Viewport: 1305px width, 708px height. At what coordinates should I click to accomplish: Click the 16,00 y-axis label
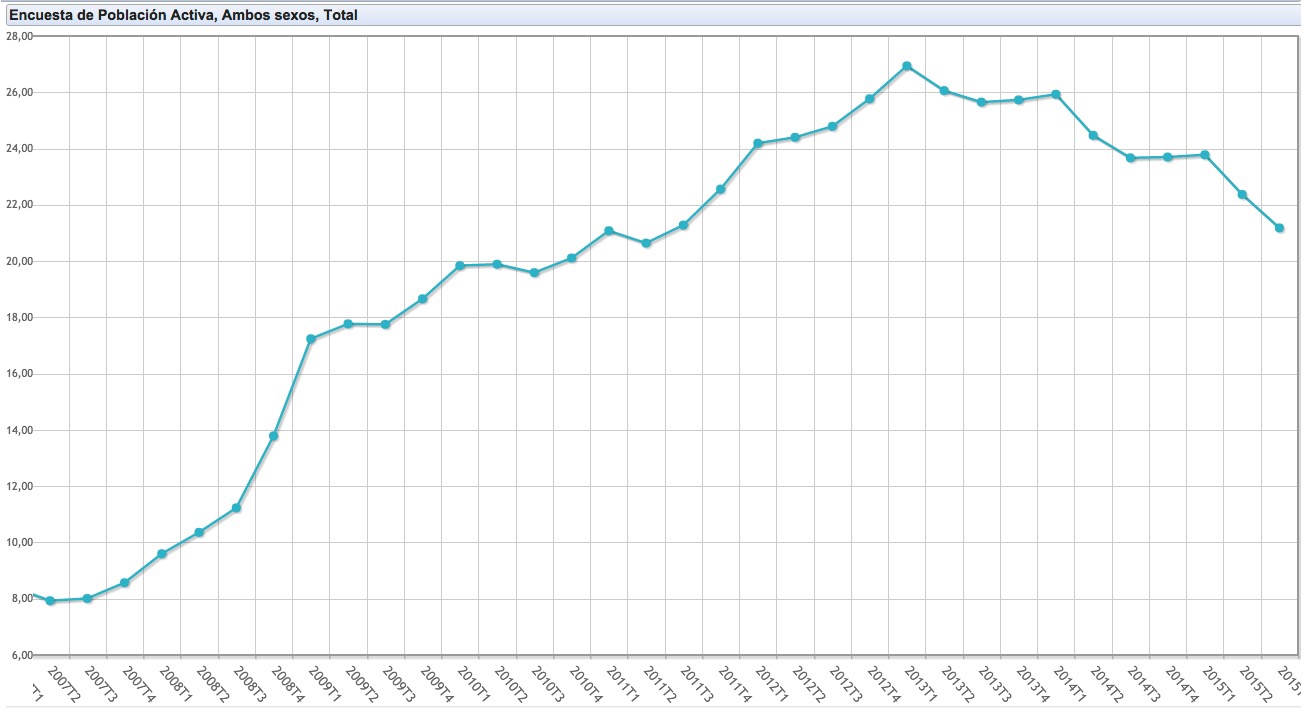(x=20, y=374)
